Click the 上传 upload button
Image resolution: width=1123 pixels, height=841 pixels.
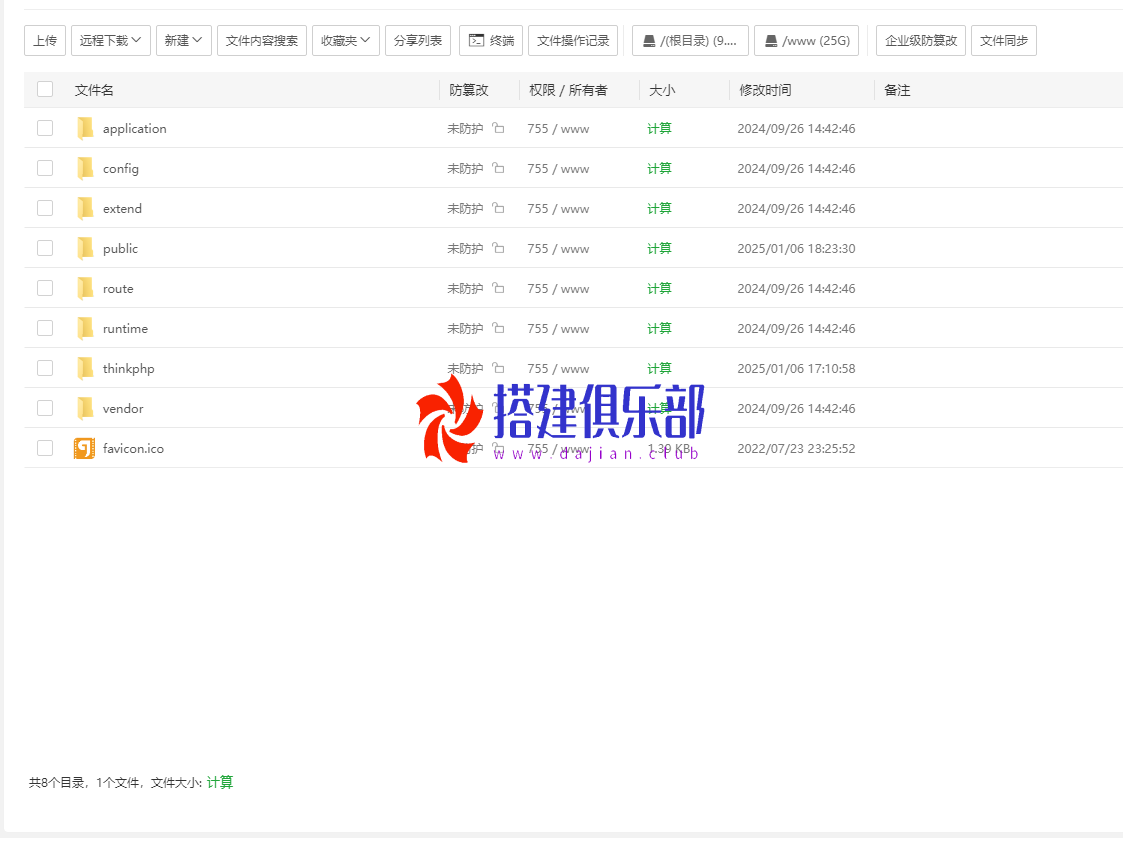click(45, 41)
